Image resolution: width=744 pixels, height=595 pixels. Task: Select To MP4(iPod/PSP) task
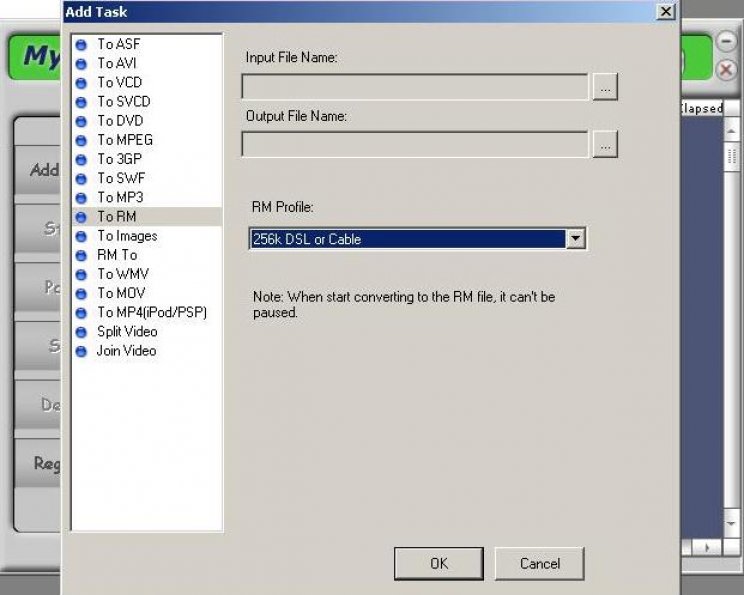[x=152, y=312]
